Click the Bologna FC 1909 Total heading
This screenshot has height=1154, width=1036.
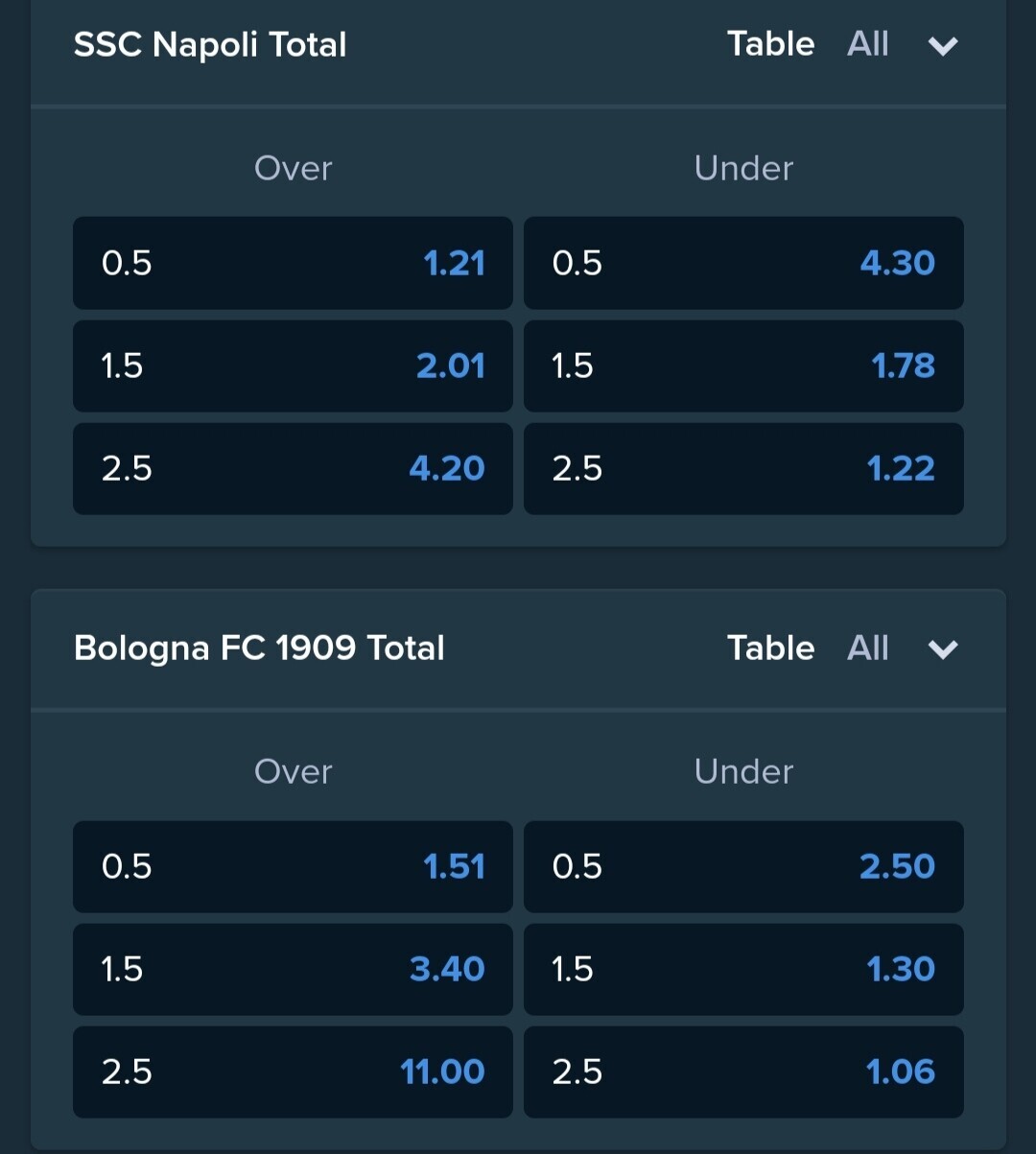259,649
